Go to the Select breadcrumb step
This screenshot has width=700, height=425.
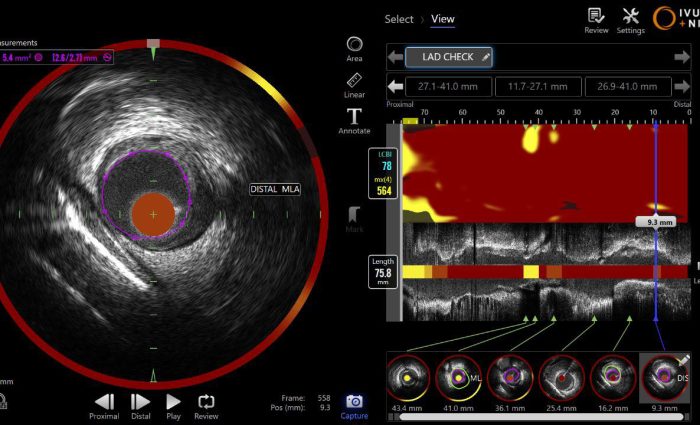point(399,19)
